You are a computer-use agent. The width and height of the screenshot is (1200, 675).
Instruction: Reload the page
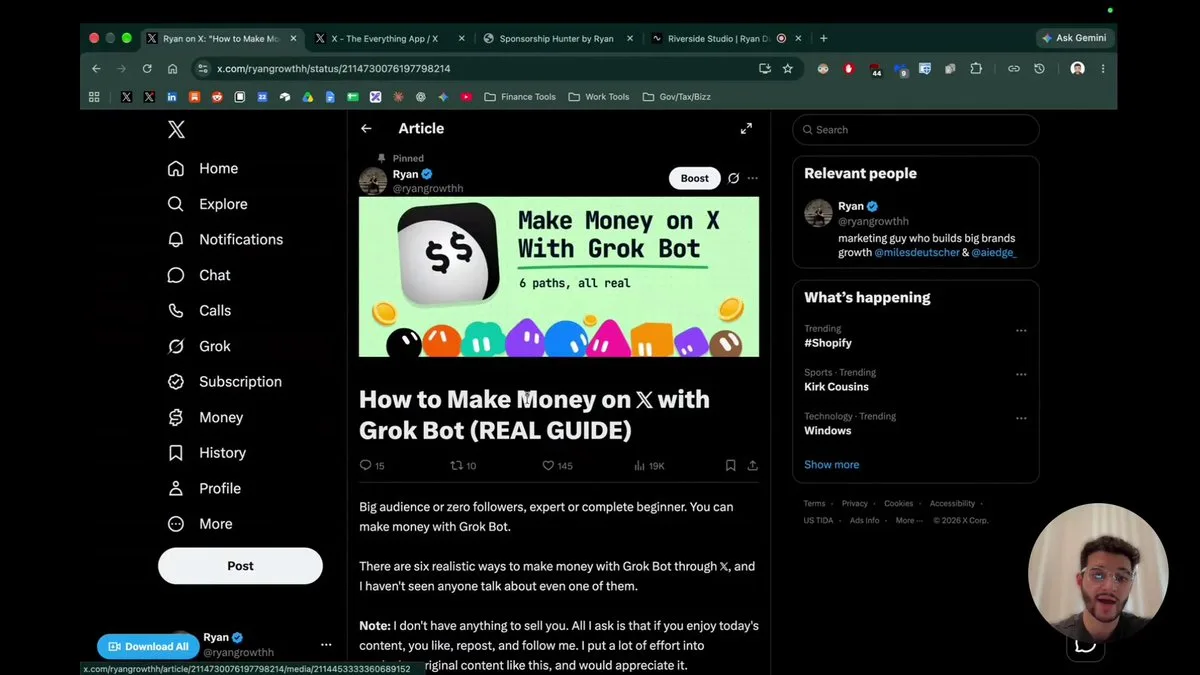147,69
